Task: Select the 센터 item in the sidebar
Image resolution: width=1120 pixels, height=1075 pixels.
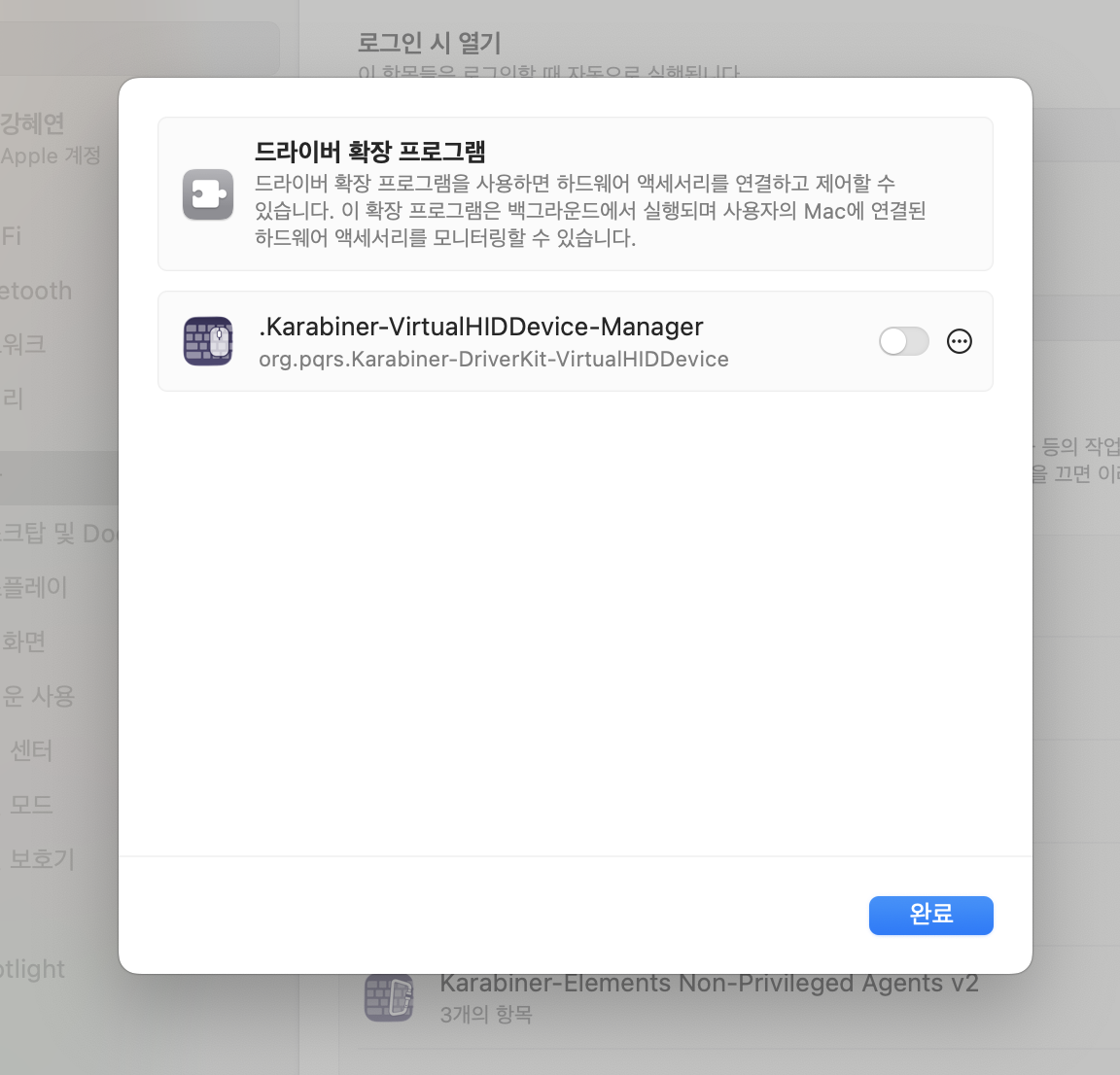Action: (x=31, y=750)
